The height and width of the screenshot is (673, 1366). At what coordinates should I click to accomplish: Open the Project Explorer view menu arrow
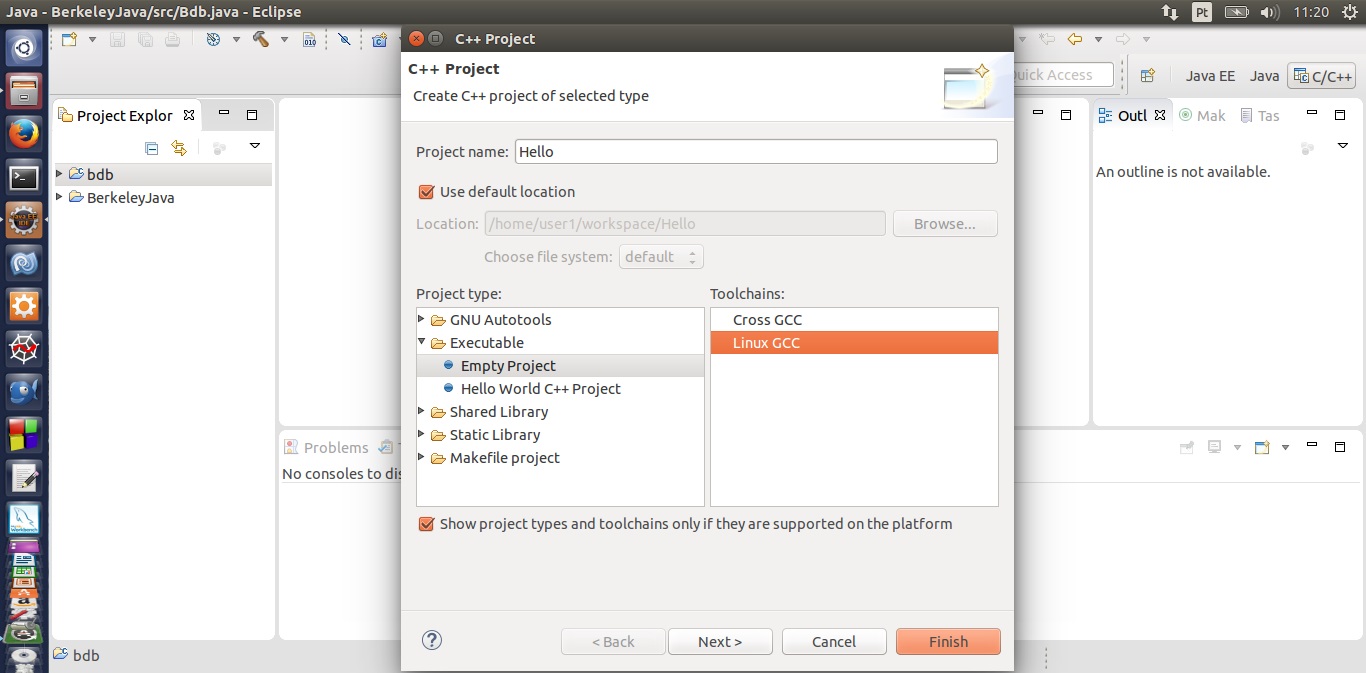(x=255, y=146)
